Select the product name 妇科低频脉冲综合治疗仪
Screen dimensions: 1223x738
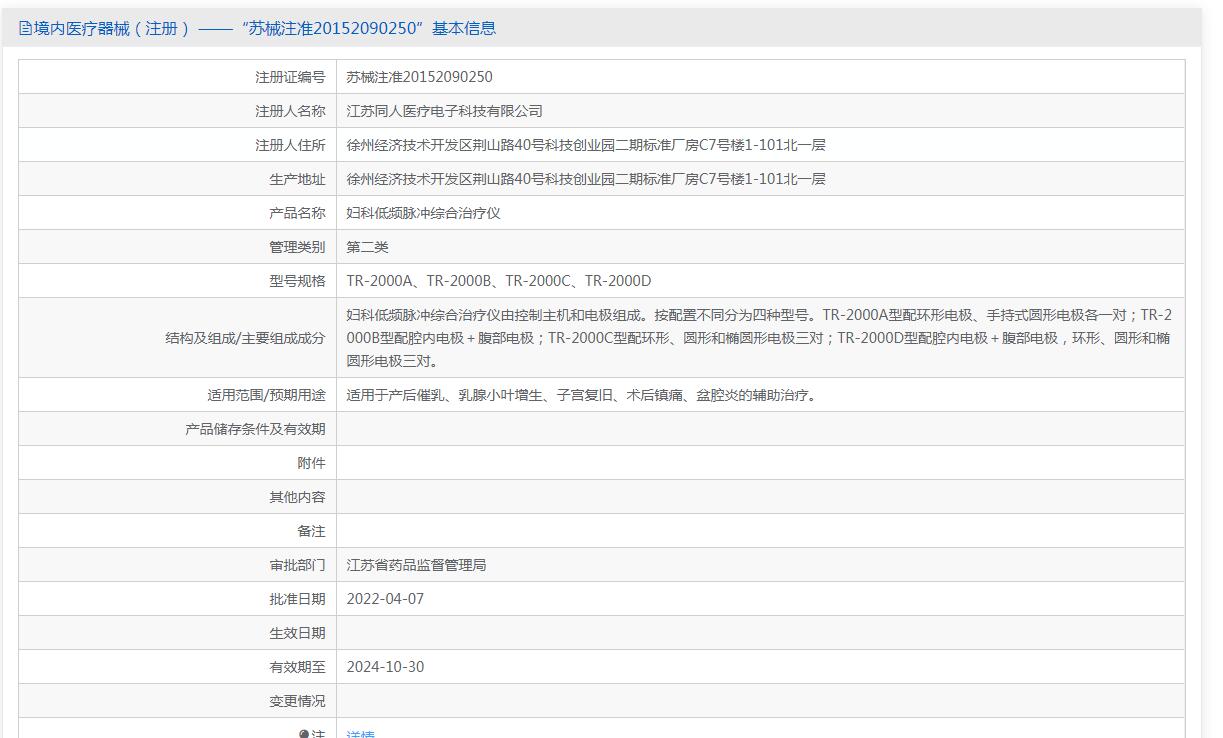[x=424, y=213]
